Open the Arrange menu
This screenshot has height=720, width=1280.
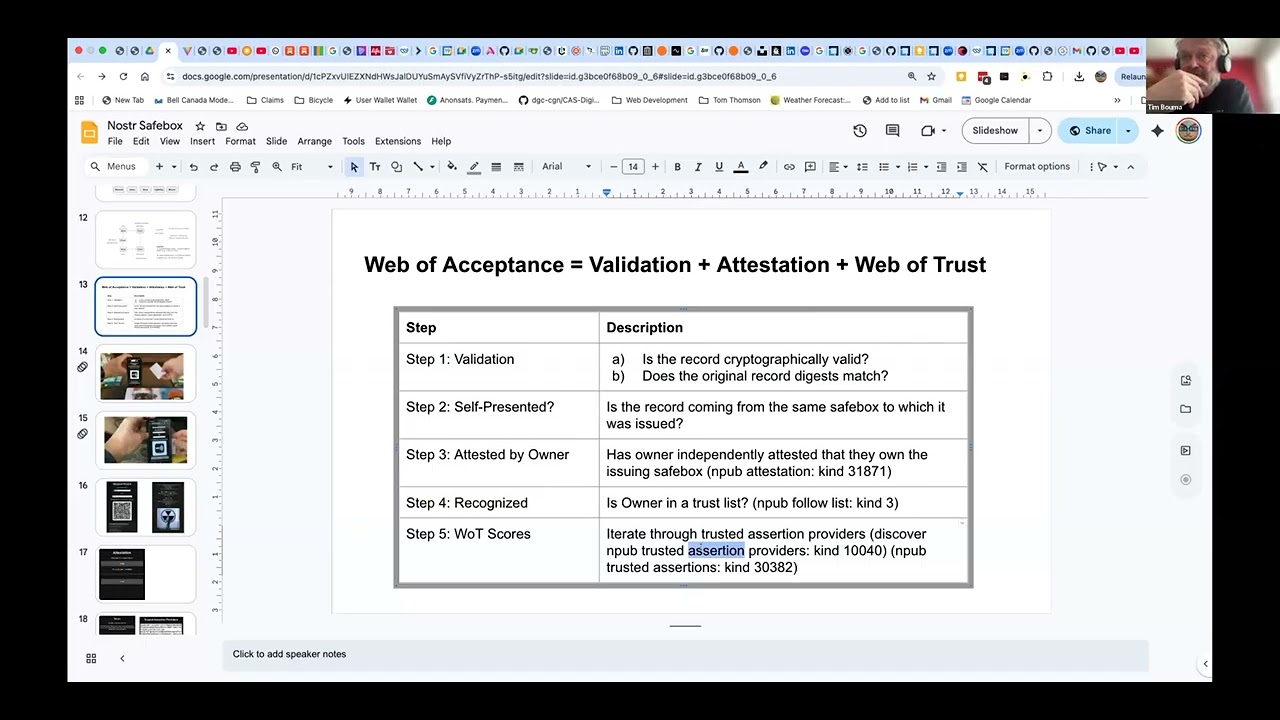(x=314, y=142)
